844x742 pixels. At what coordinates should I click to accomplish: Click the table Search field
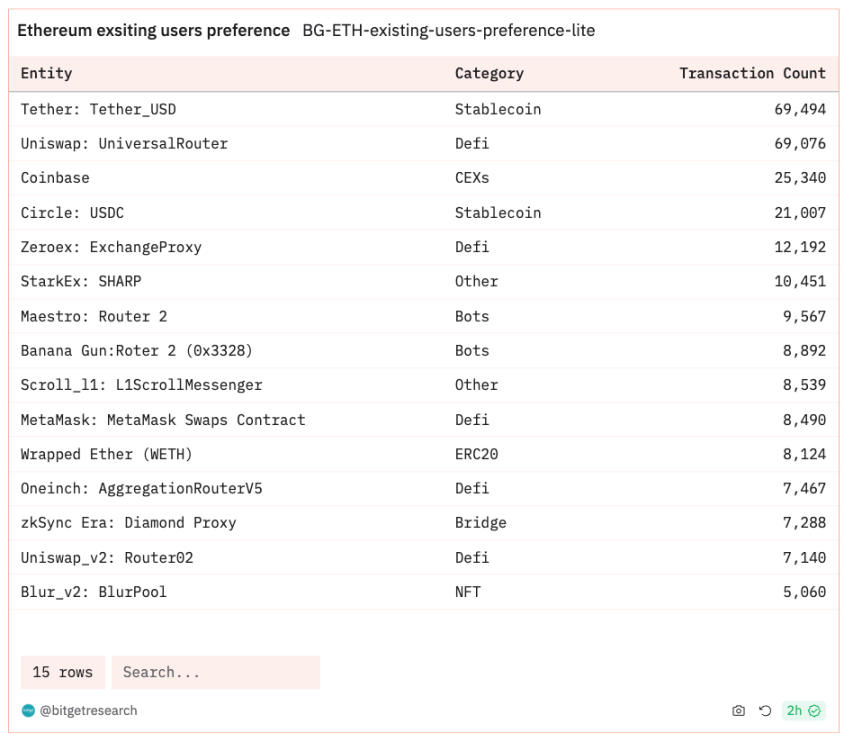point(215,672)
